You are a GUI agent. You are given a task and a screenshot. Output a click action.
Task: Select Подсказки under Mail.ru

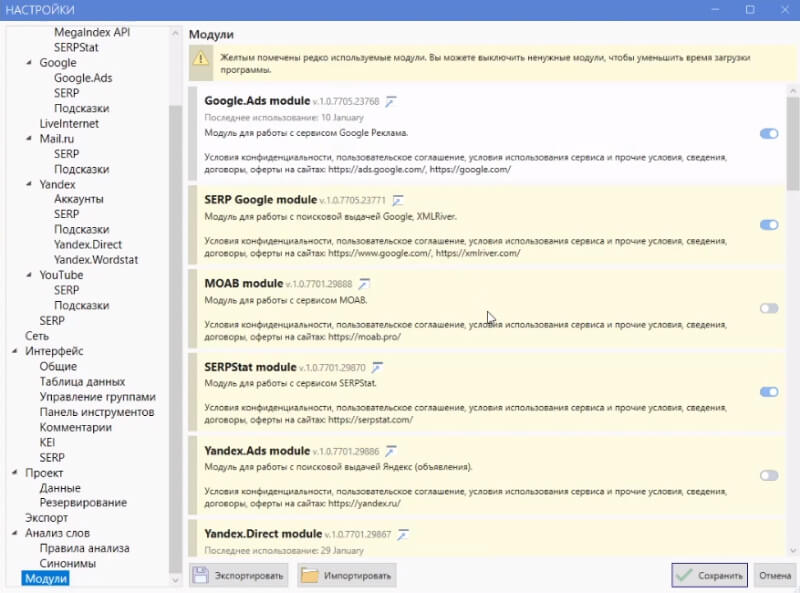tap(81, 169)
